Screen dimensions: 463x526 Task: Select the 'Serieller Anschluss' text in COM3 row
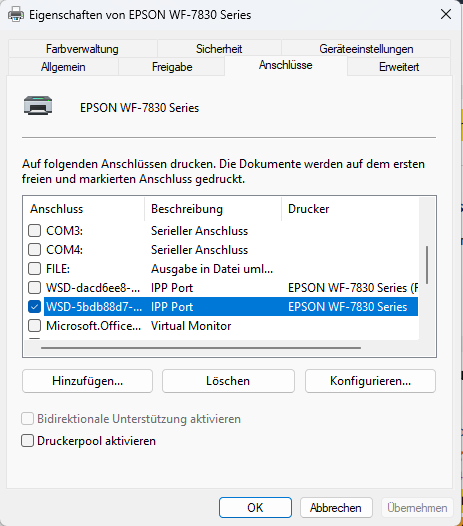199,231
